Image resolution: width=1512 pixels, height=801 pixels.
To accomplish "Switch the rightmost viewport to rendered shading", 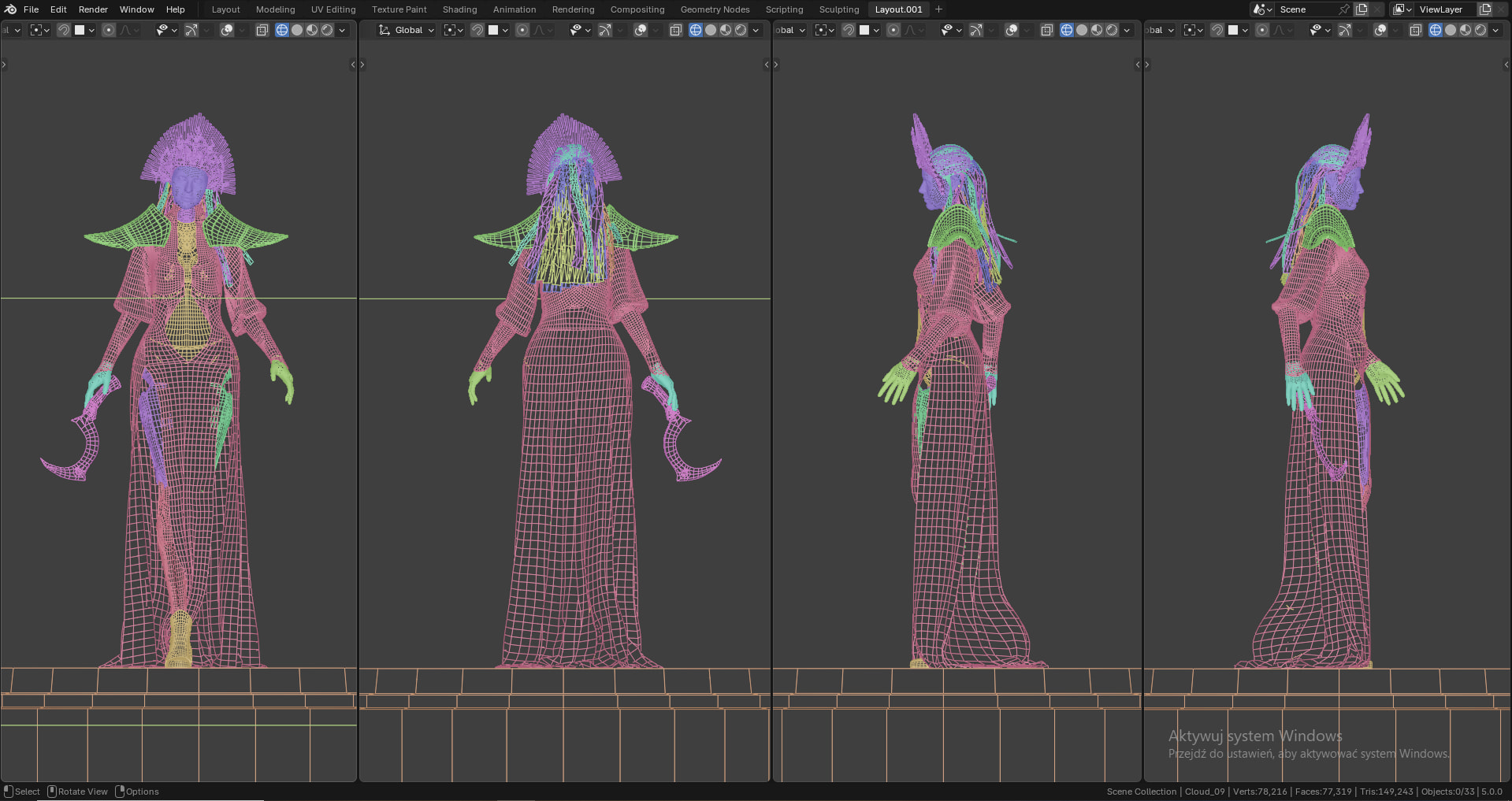I will click(1480, 30).
